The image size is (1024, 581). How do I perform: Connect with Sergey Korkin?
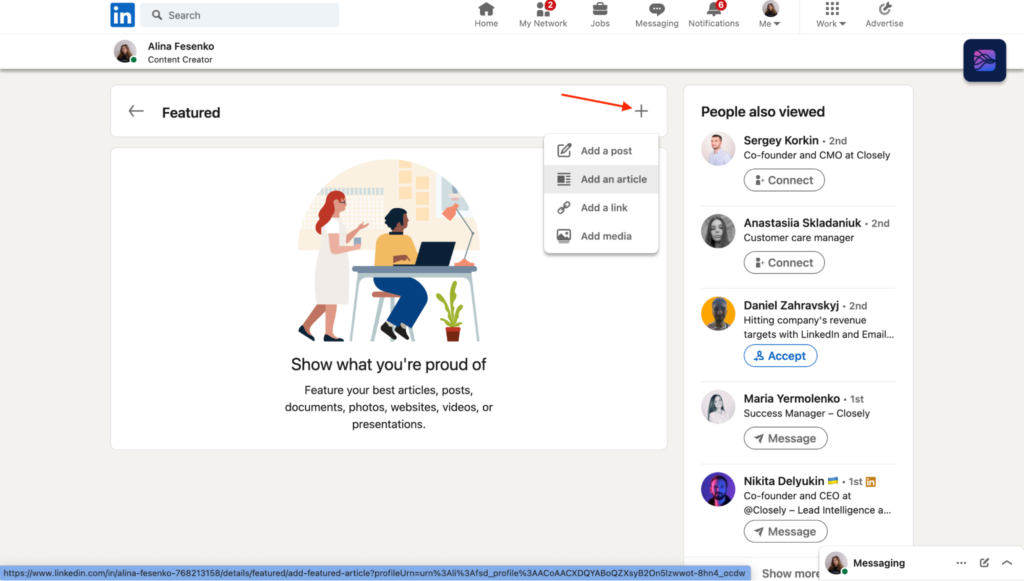(x=784, y=180)
